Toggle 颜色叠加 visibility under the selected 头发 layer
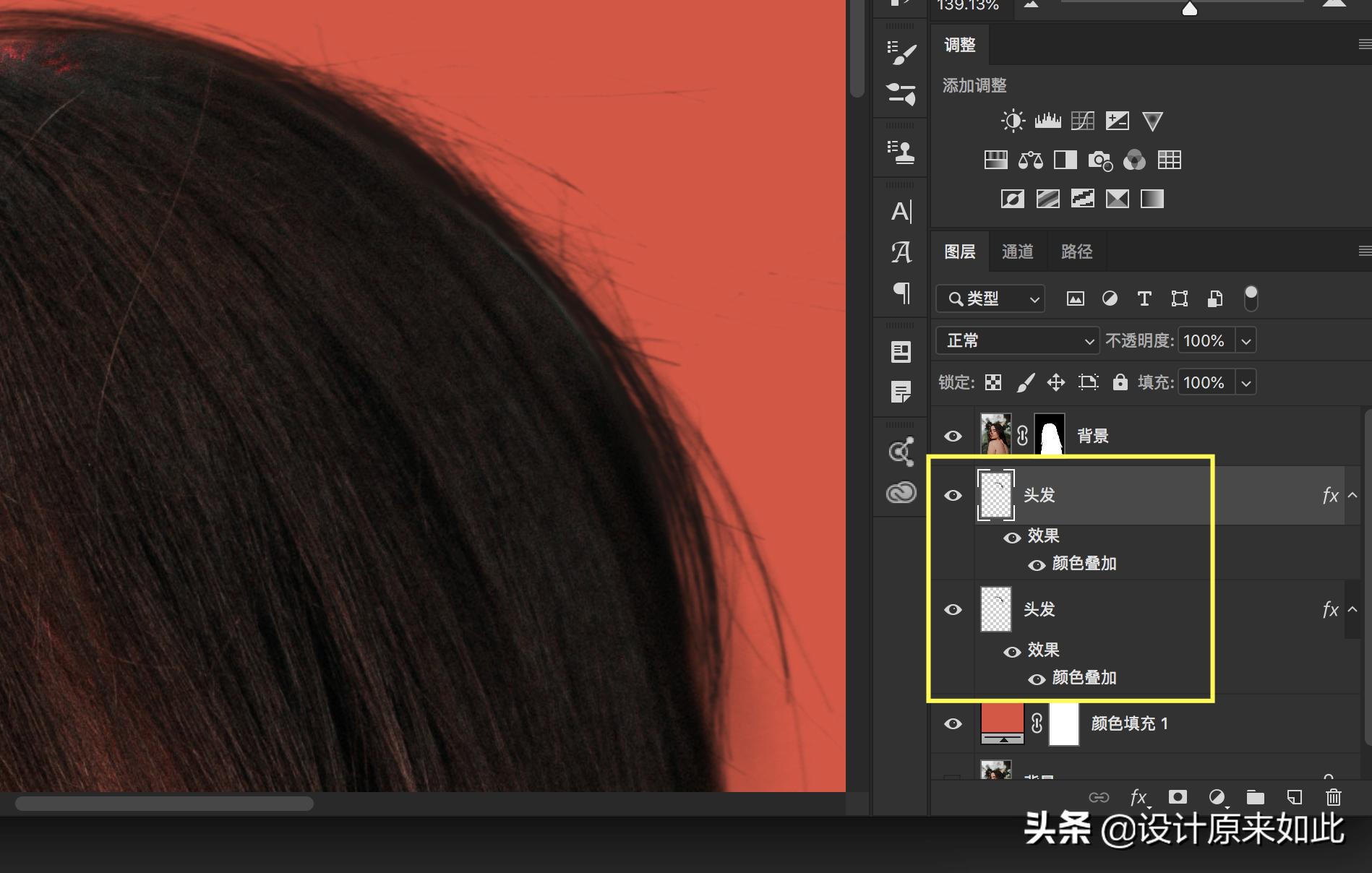The width and height of the screenshot is (1372, 873). click(1037, 564)
